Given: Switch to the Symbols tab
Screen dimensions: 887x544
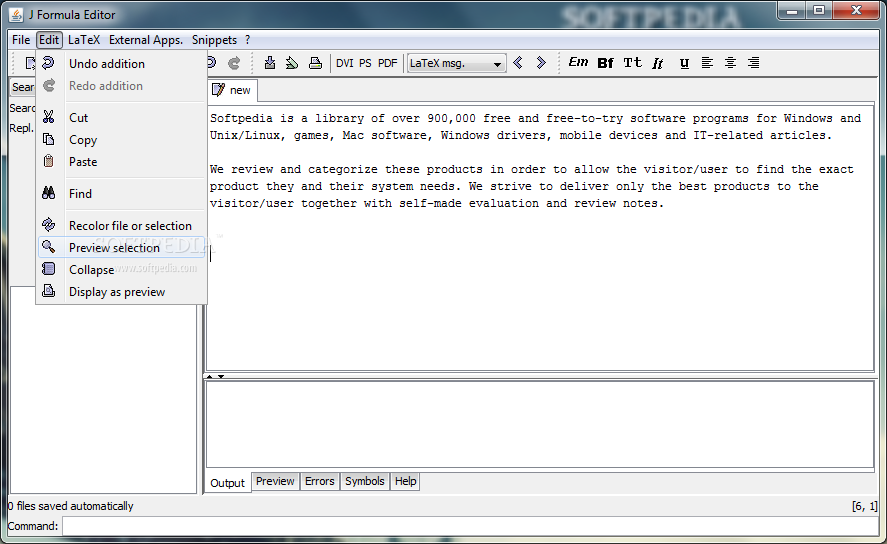Looking at the screenshot, I should (x=365, y=481).
